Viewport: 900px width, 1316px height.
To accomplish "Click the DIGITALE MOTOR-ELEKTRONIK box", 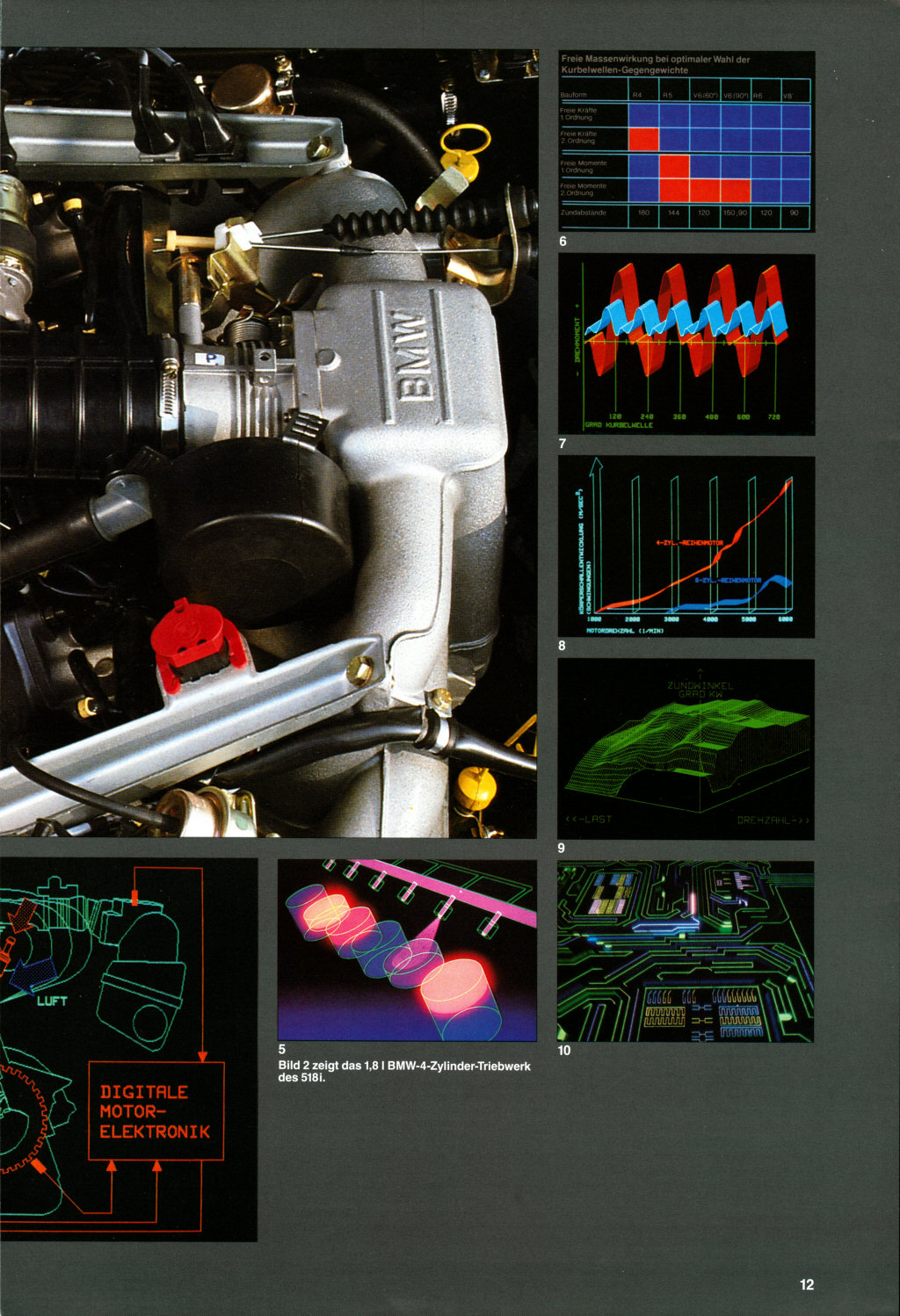I will [156, 1111].
